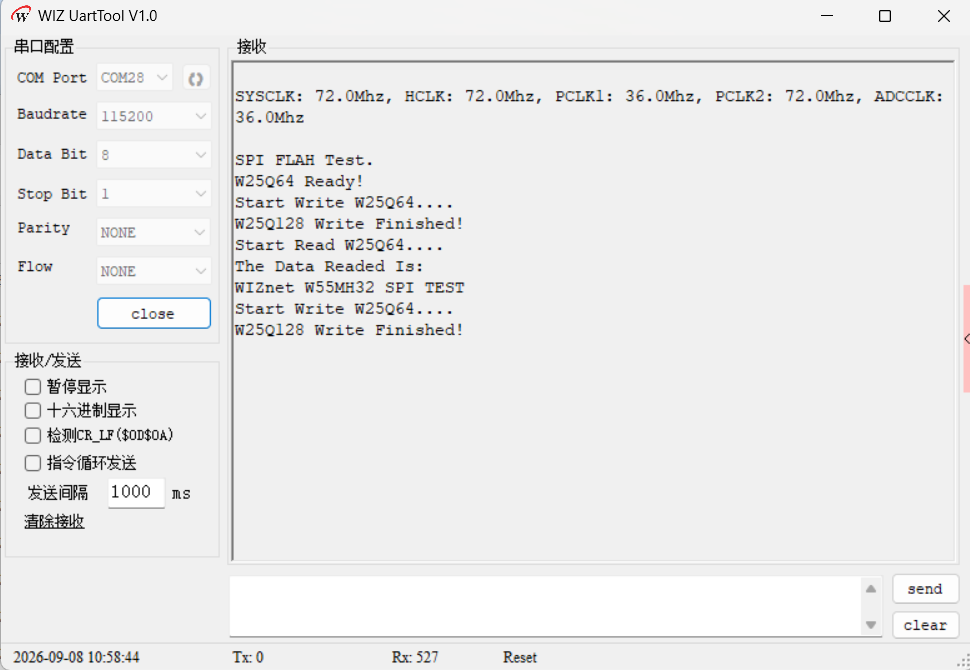The width and height of the screenshot is (970, 670).
Task: Minimize the UartTool window
Action: (826, 16)
